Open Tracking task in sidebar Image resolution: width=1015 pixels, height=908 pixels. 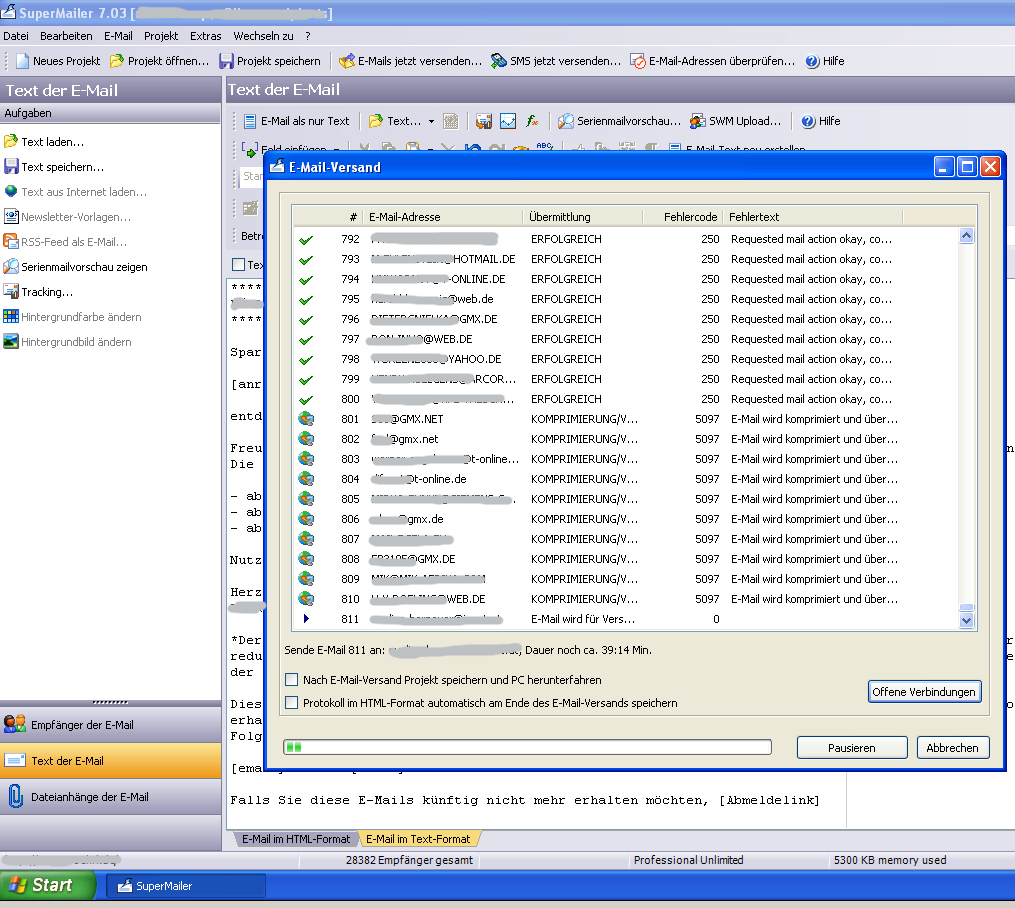(38, 292)
